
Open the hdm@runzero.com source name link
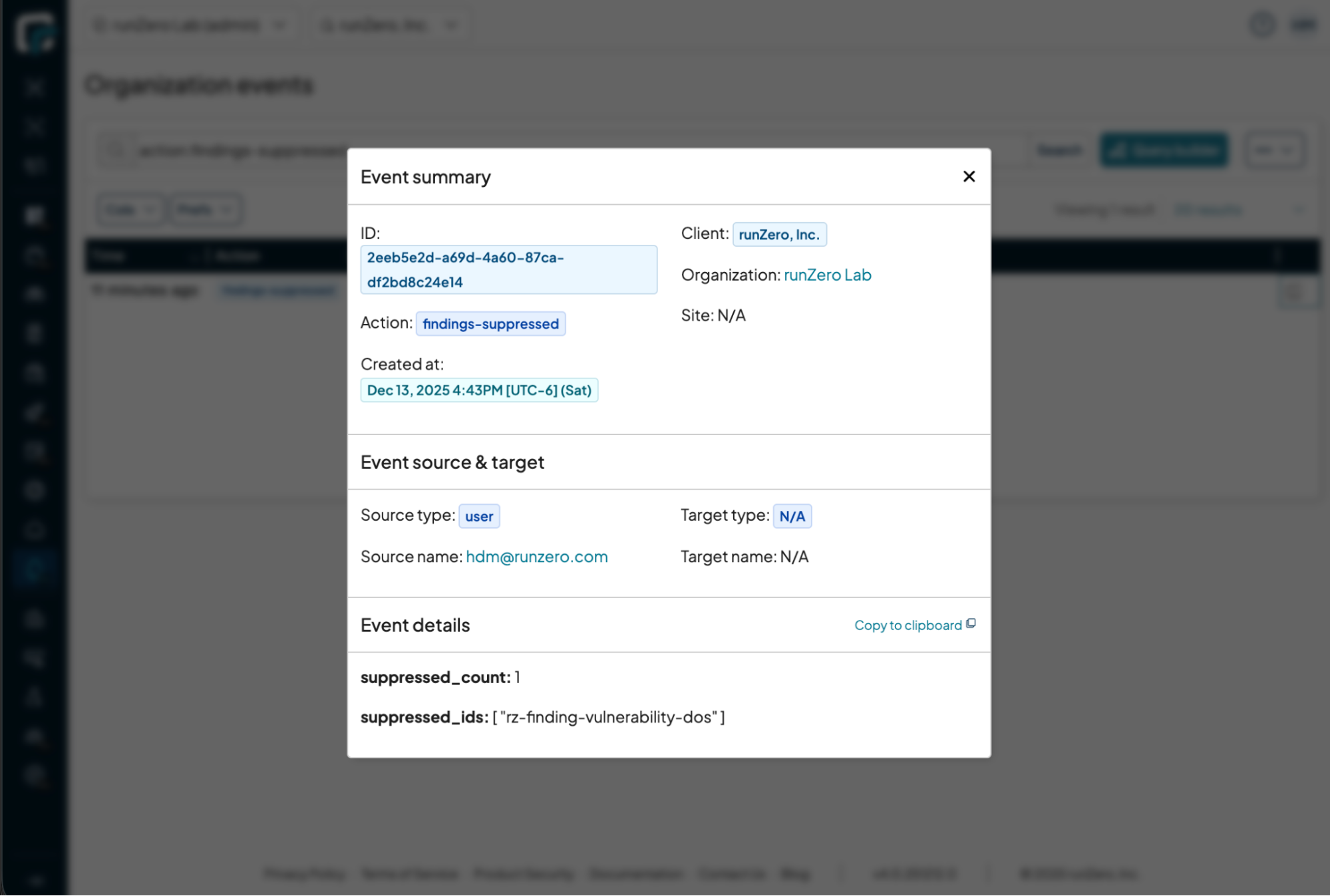coord(536,557)
